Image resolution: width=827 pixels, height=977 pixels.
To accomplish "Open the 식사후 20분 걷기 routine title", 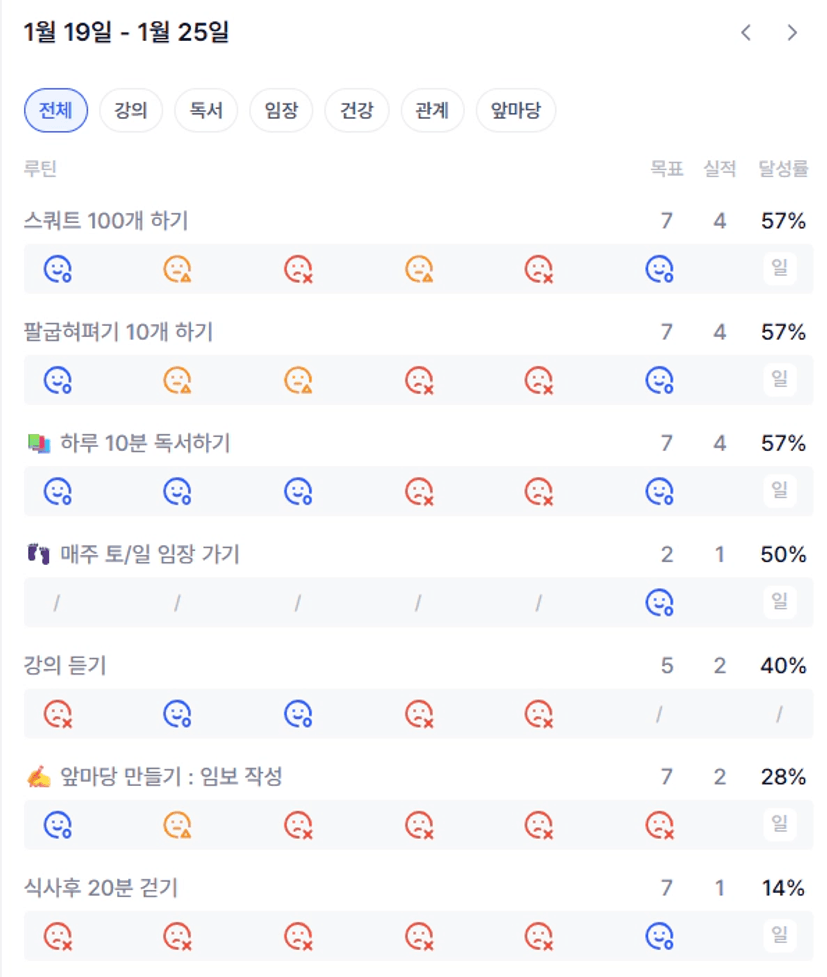I will pyautogui.click(x=101, y=887).
